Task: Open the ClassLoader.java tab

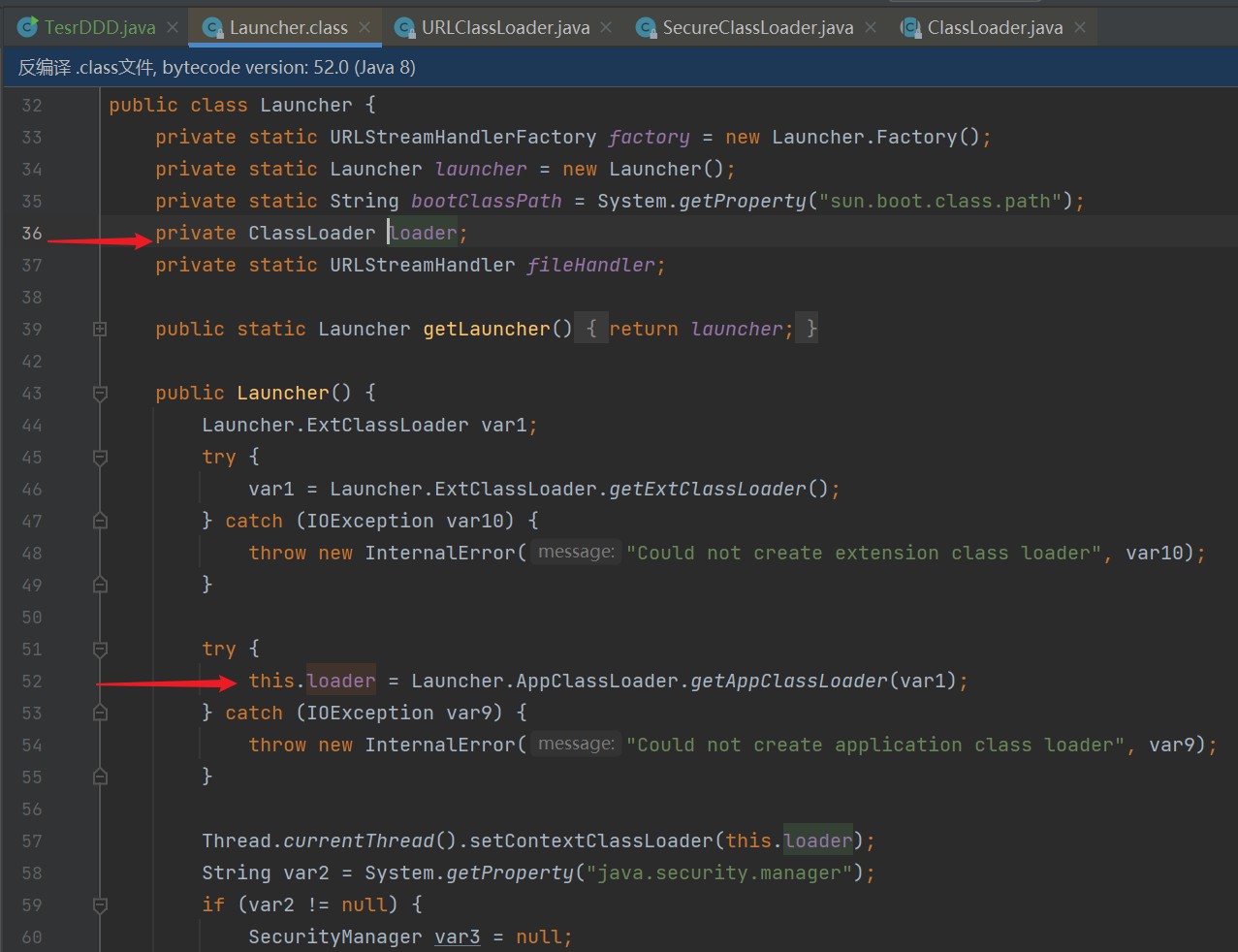Action: [x=995, y=27]
